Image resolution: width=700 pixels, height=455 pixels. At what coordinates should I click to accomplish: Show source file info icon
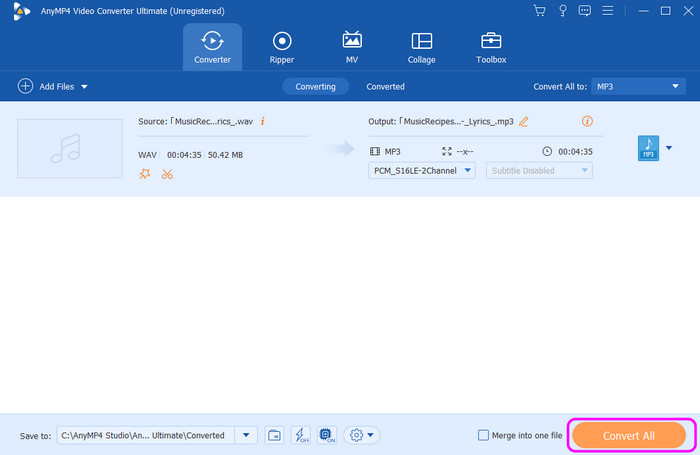click(x=262, y=121)
